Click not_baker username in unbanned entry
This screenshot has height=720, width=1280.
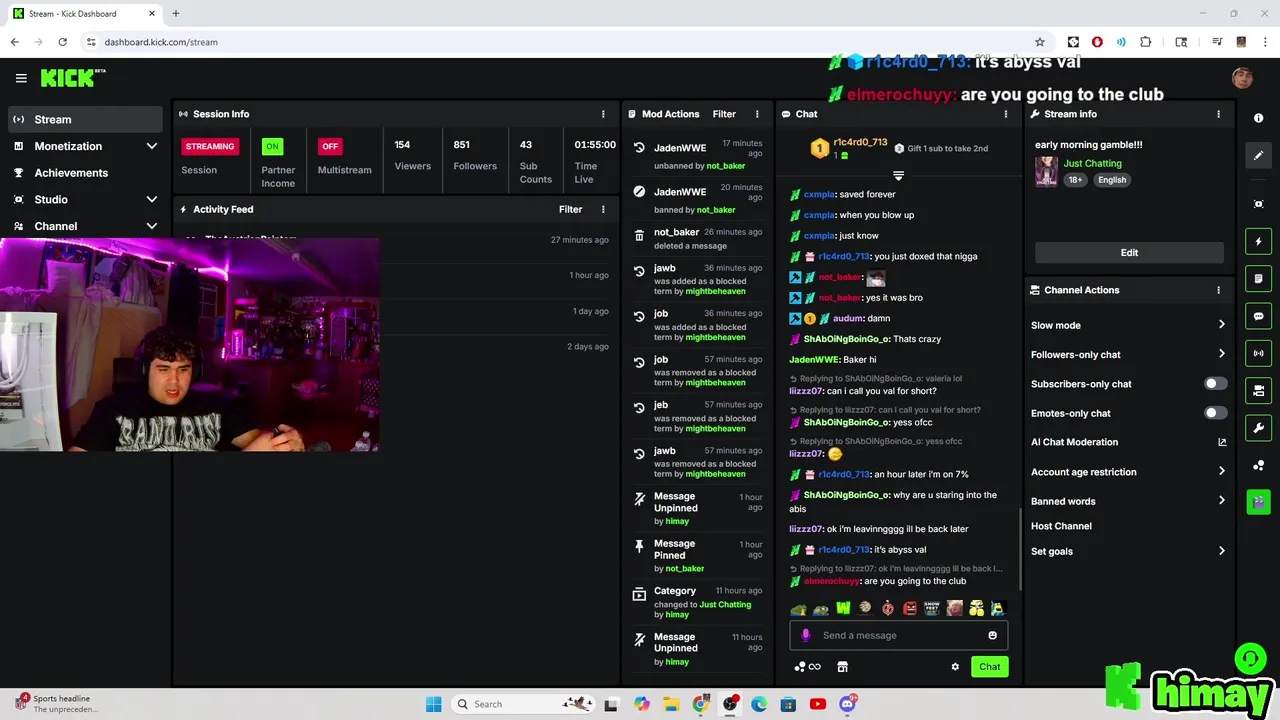[x=726, y=166]
